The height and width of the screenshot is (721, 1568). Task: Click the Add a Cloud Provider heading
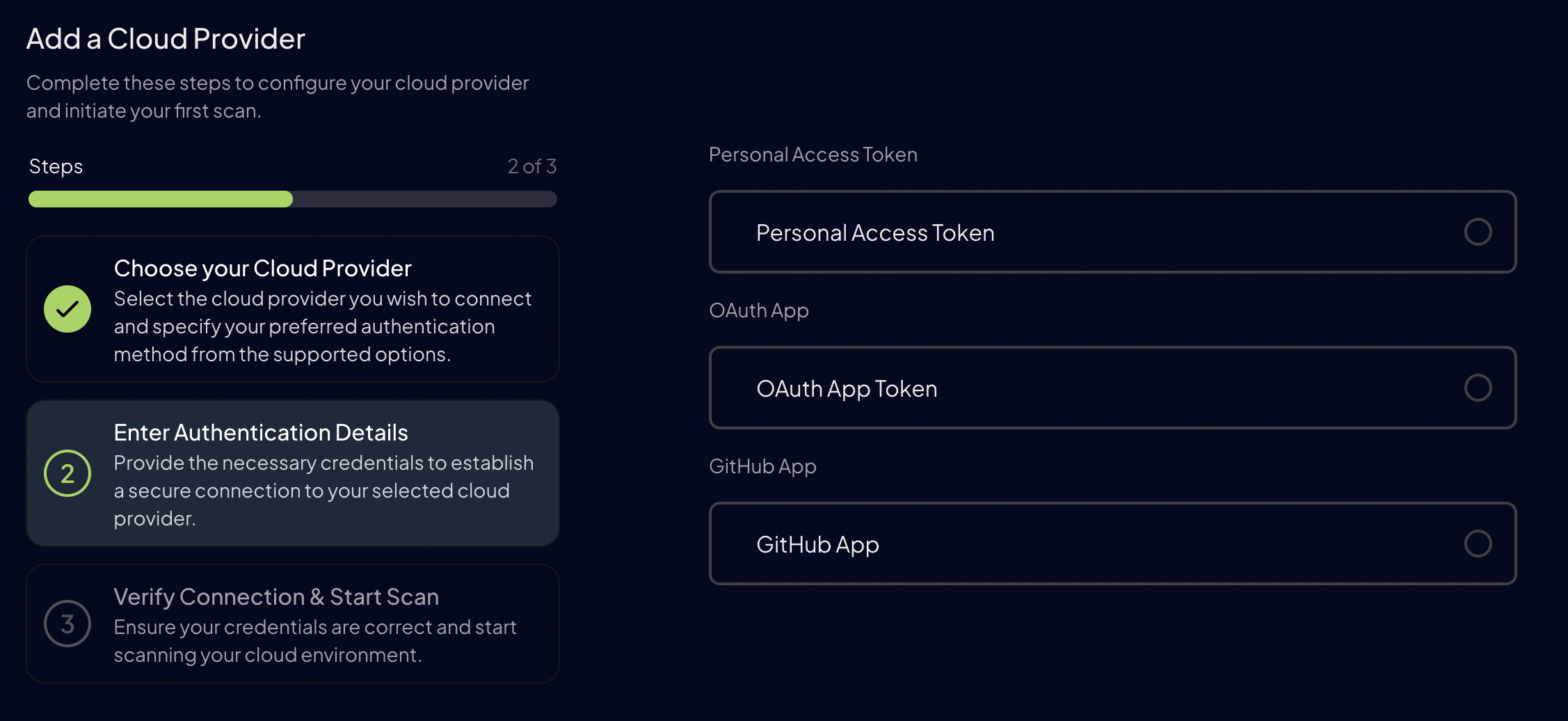166,39
